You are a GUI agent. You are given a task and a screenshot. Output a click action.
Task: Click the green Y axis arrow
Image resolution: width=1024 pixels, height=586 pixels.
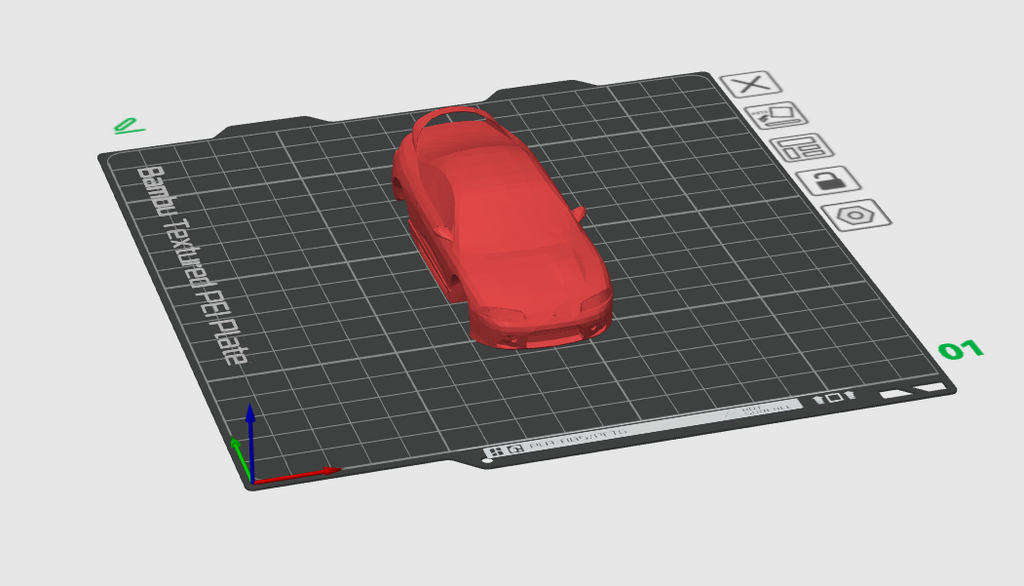tap(240, 457)
